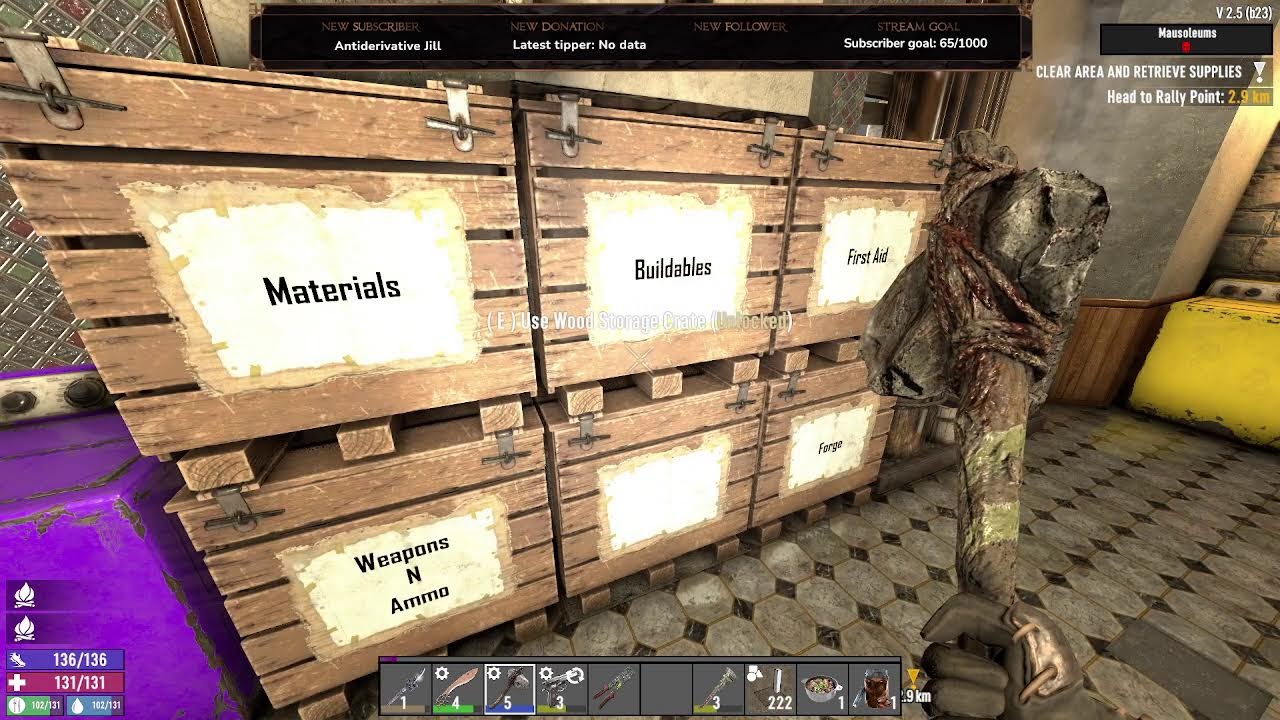Click the health bar showing 131/131
Screen dimensions: 1280x720
pyautogui.click(x=65, y=682)
